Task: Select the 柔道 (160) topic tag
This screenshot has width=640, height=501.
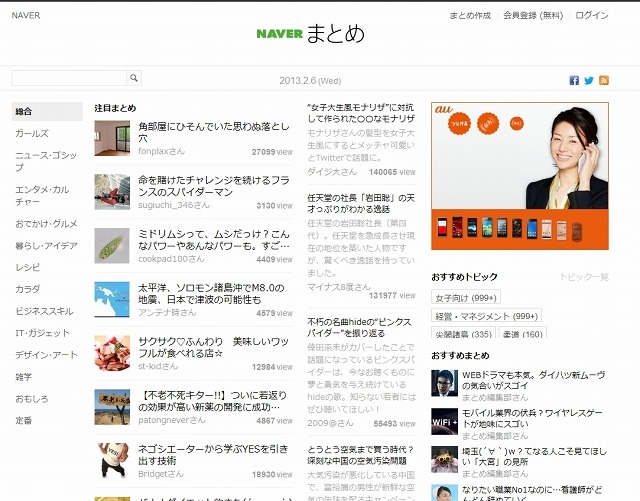Action: (x=522, y=333)
